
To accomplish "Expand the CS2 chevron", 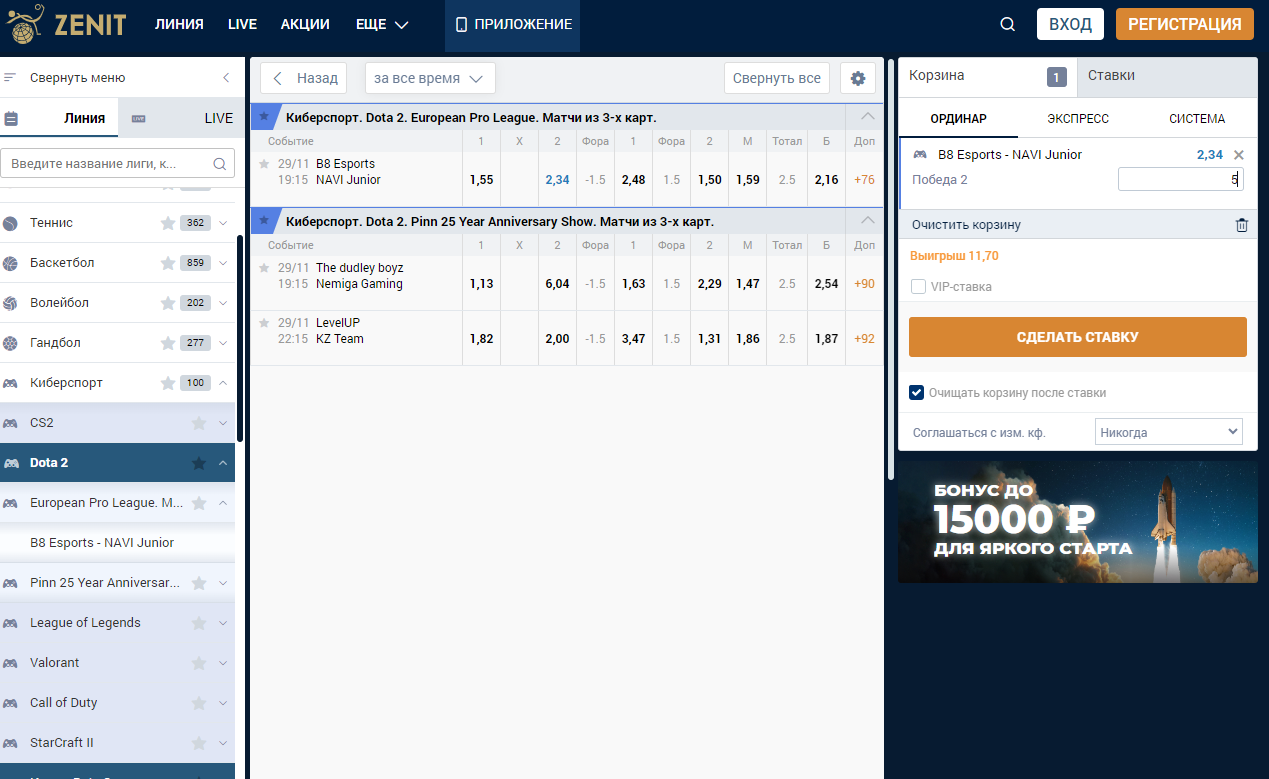I will tap(223, 423).
